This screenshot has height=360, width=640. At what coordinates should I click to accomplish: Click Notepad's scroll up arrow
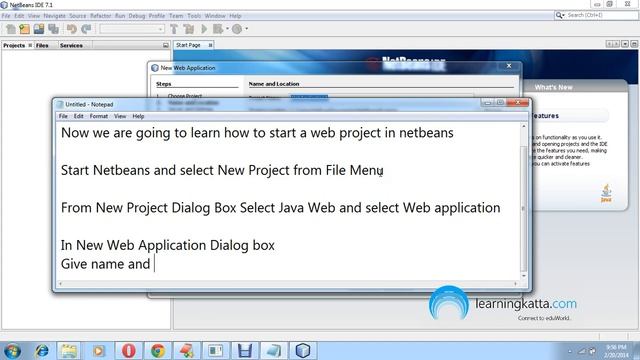524,127
